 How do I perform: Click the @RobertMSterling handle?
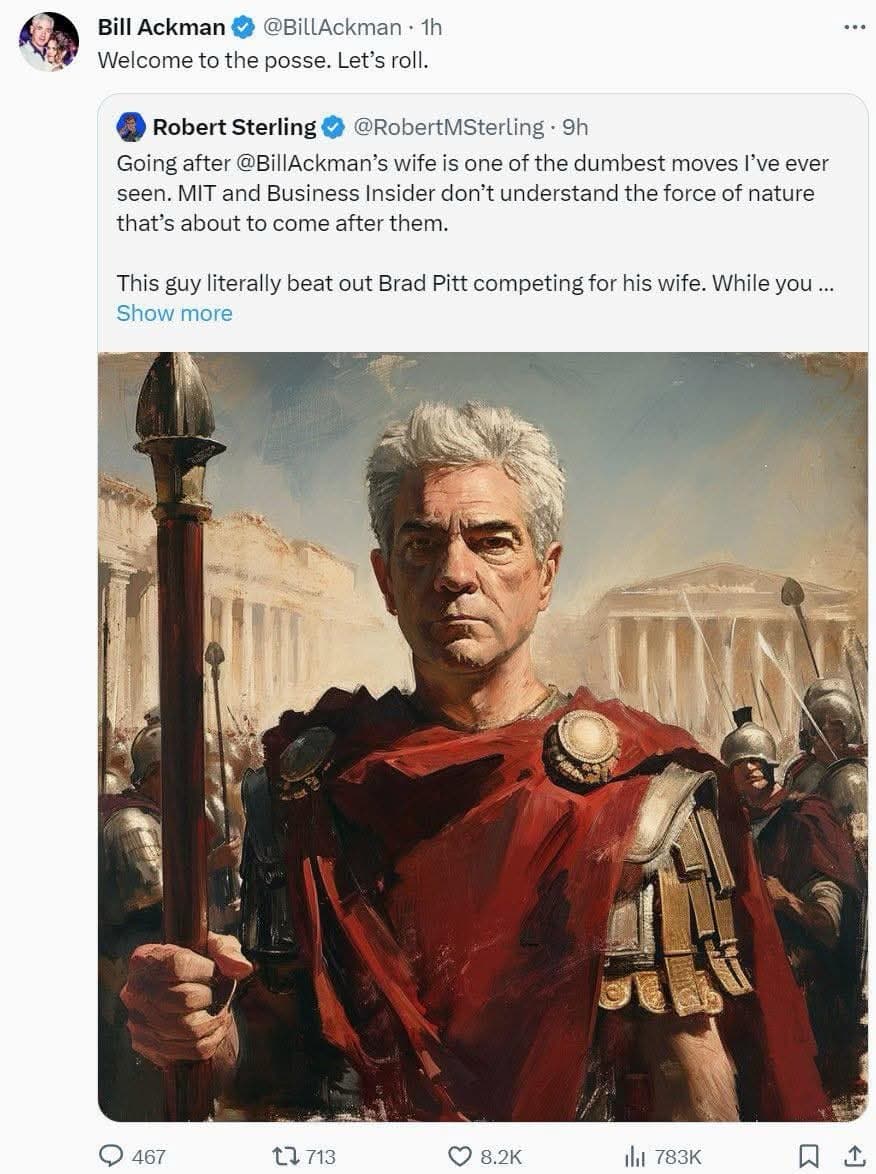click(448, 127)
